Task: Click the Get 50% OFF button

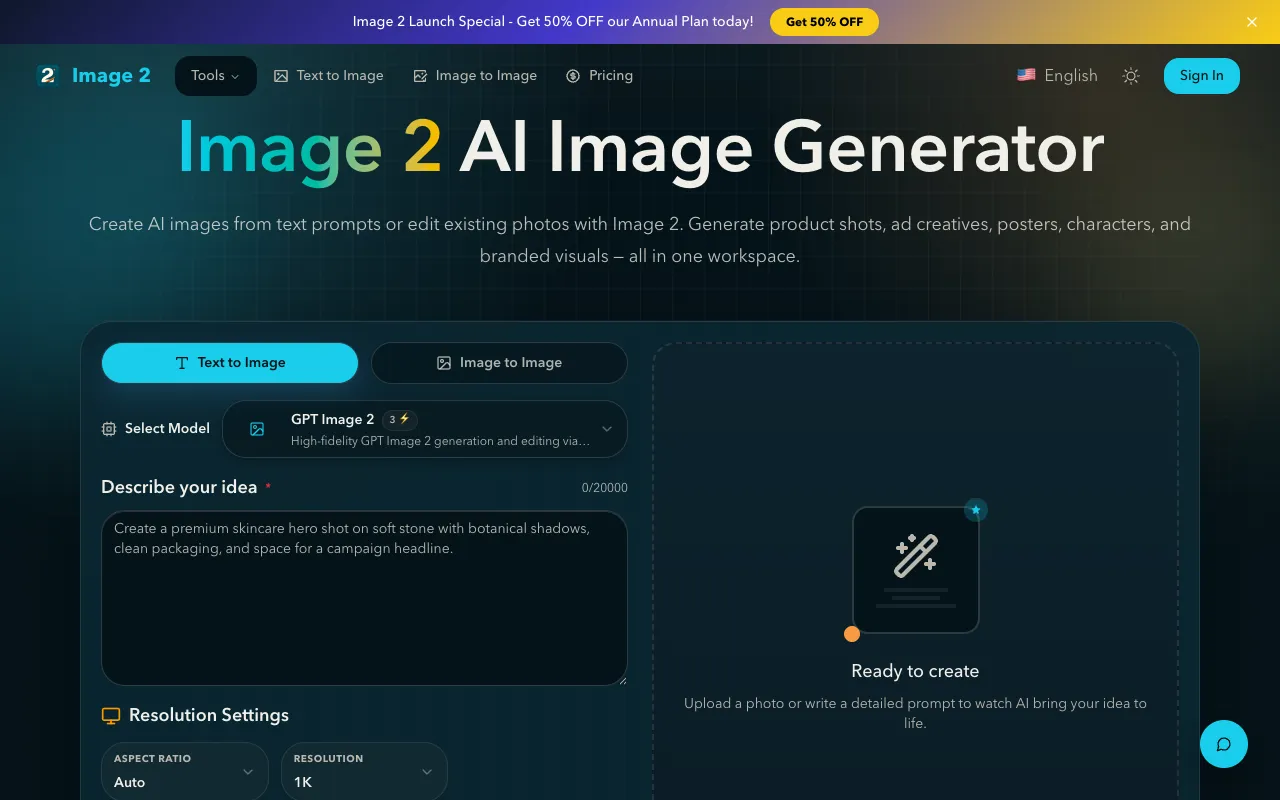Action: click(x=824, y=22)
